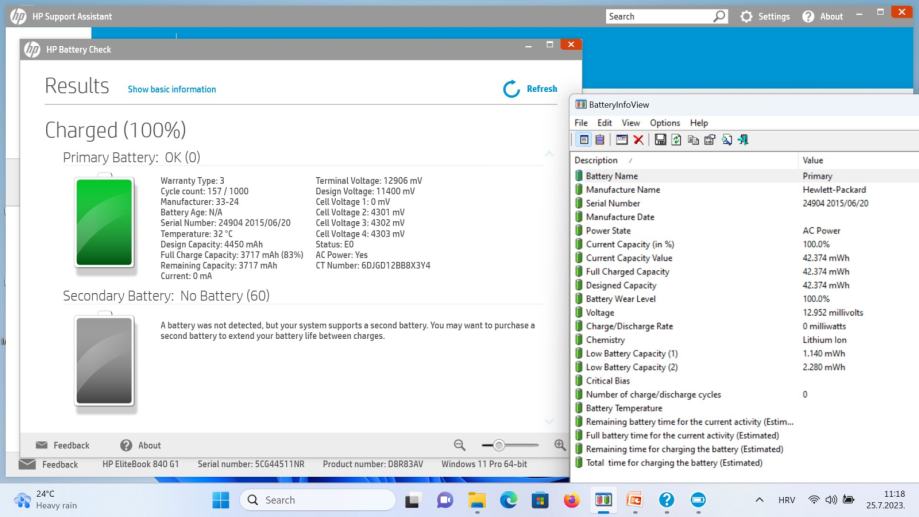Select the Low Battery Capacity (1) row
Viewport: 919px width, 517px height.
[x=745, y=353]
